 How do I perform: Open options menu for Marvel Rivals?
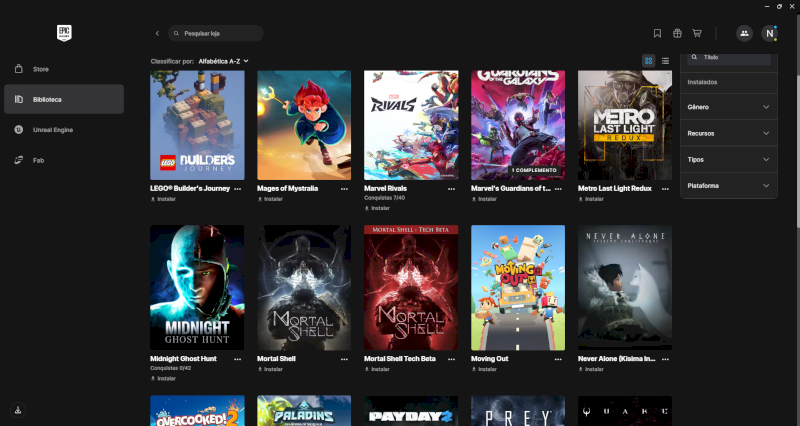coord(452,189)
